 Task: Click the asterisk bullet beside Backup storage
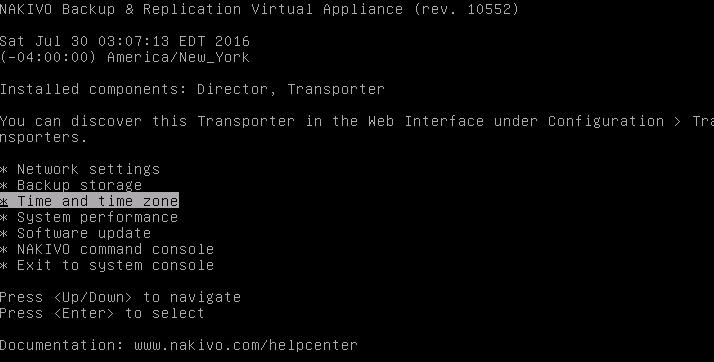click(4, 186)
